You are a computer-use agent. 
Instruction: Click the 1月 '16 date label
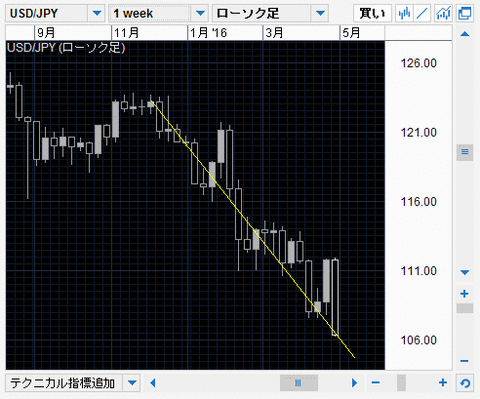209,33
